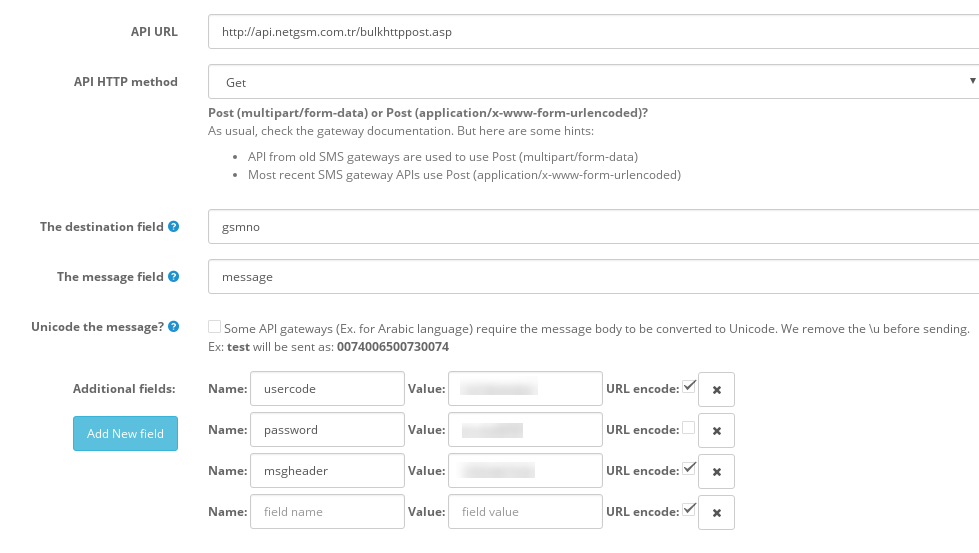The height and width of the screenshot is (553, 979).
Task: Remove the msgheader field row
Action: pos(716,471)
